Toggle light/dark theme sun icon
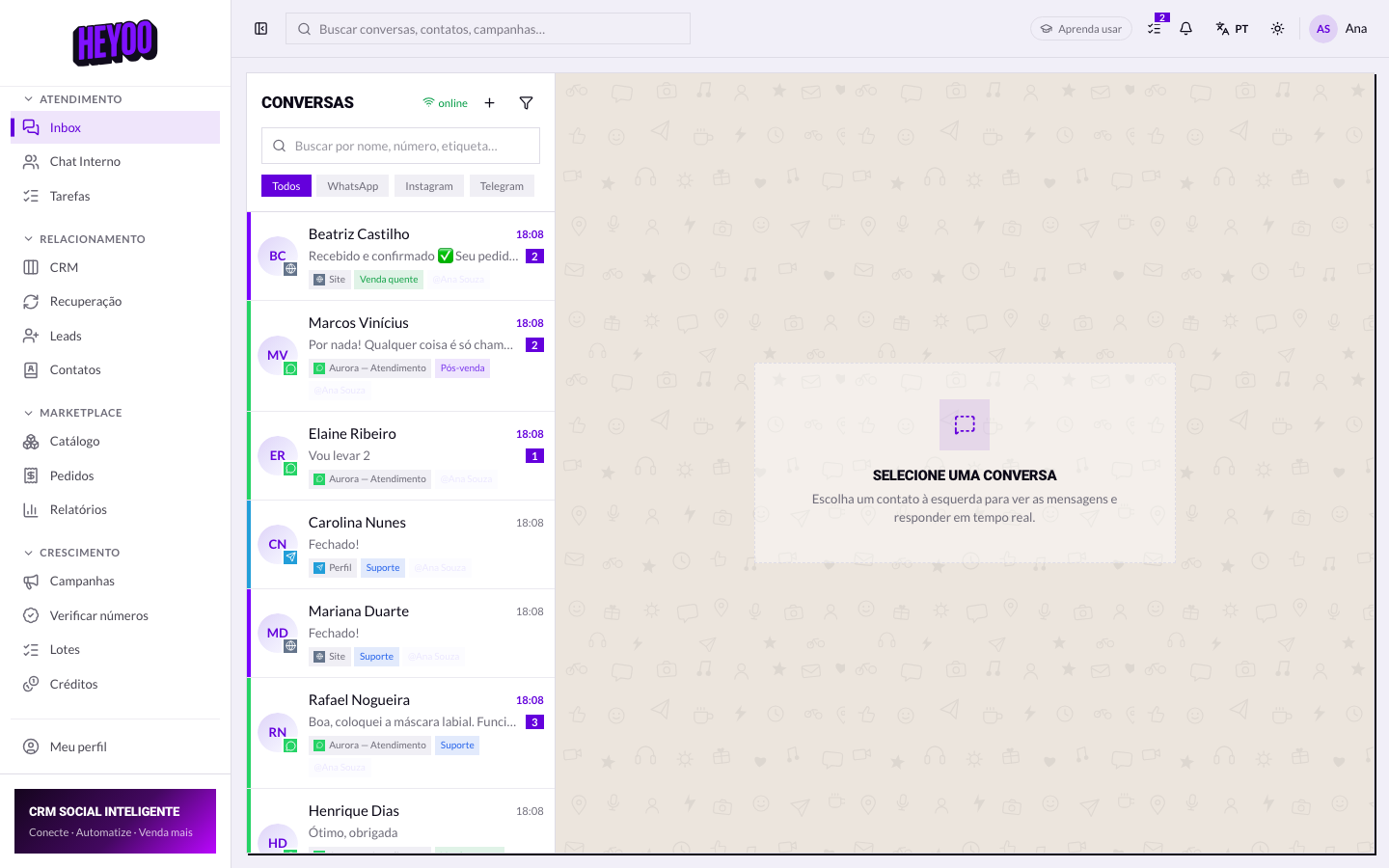 coord(1277,29)
